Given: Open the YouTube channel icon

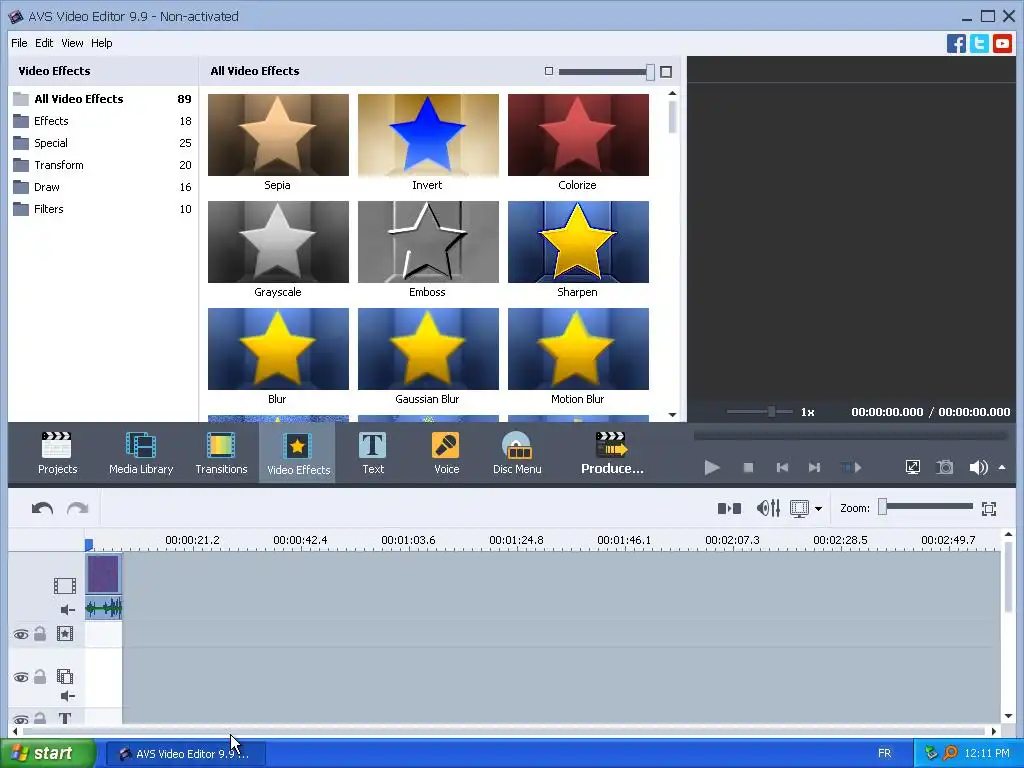Looking at the screenshot, I should pyautogui.click(x=1002, y=44).
